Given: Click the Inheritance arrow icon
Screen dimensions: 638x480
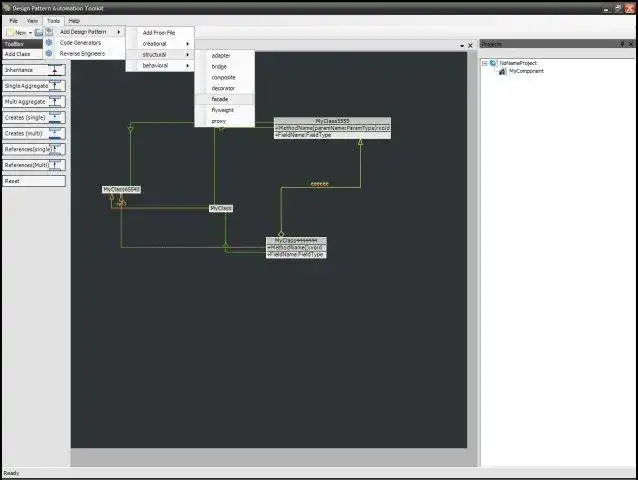Looking at the screenshot, I should [x=55, y=70].
